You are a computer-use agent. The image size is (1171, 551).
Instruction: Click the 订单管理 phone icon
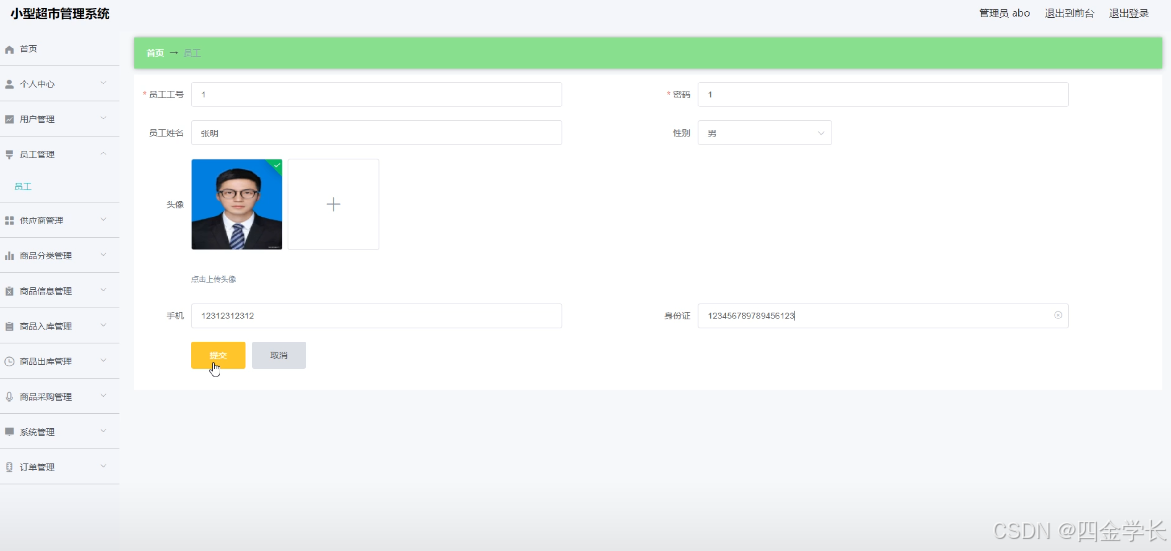click(10, 467)
